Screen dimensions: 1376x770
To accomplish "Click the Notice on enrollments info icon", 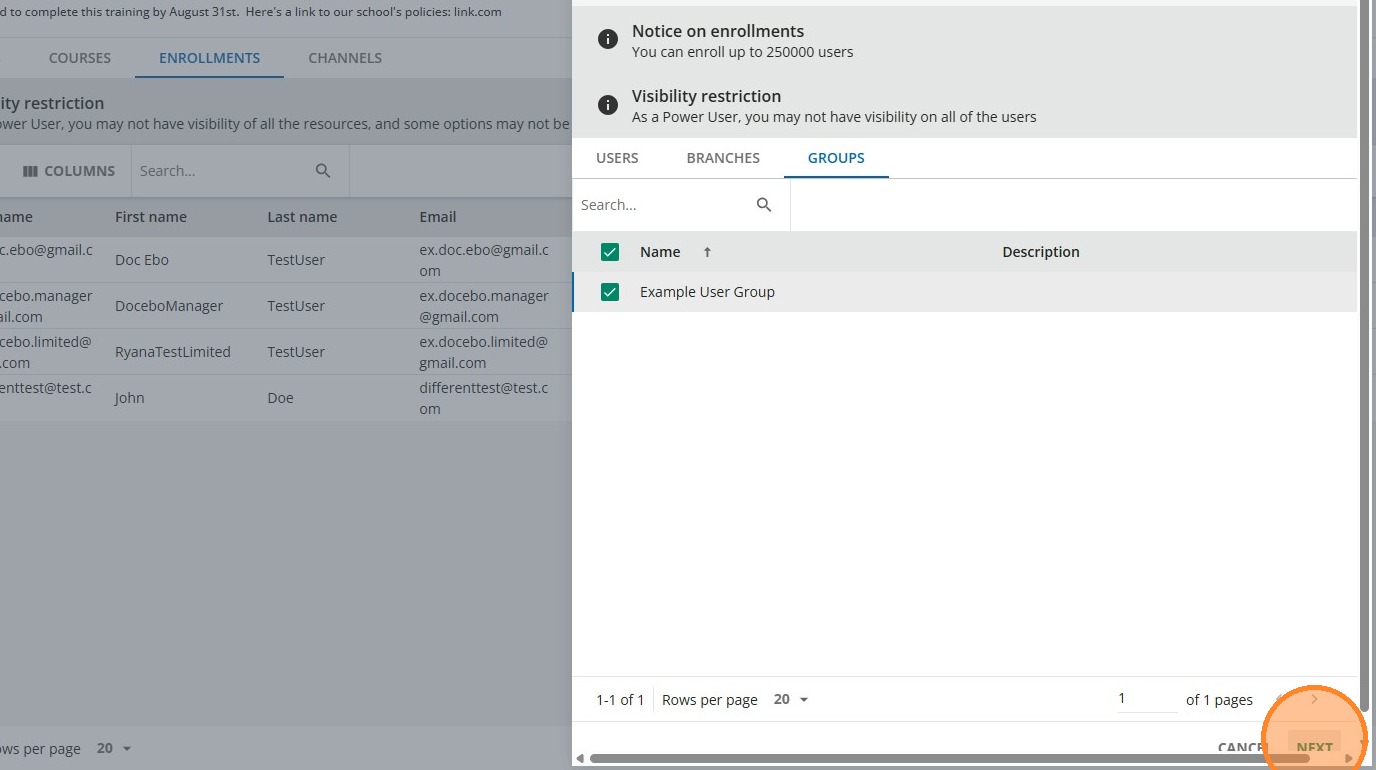I will pos(607,40).
